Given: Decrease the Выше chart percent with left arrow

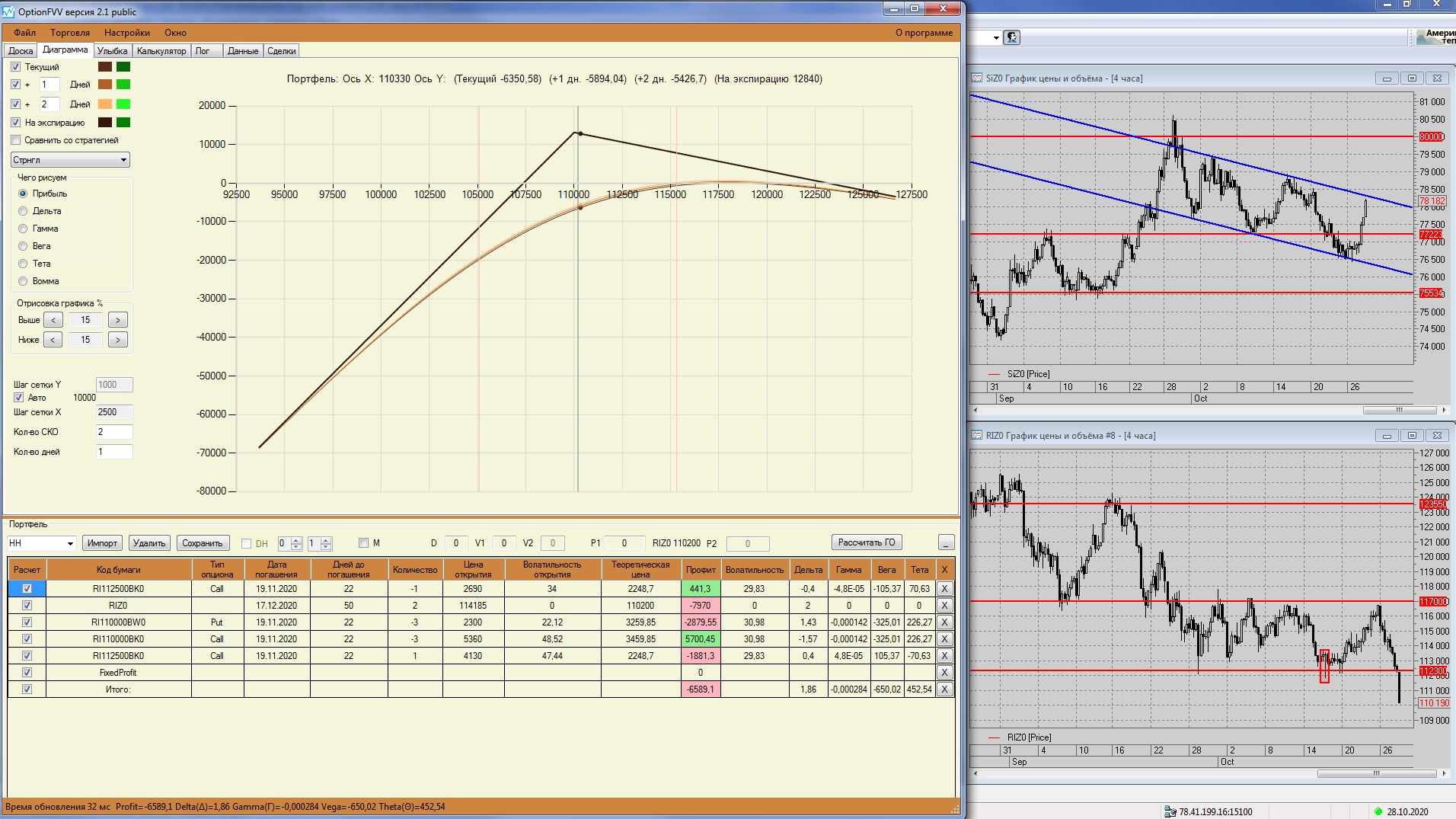Looking at the screenshot, I should 53,320.
